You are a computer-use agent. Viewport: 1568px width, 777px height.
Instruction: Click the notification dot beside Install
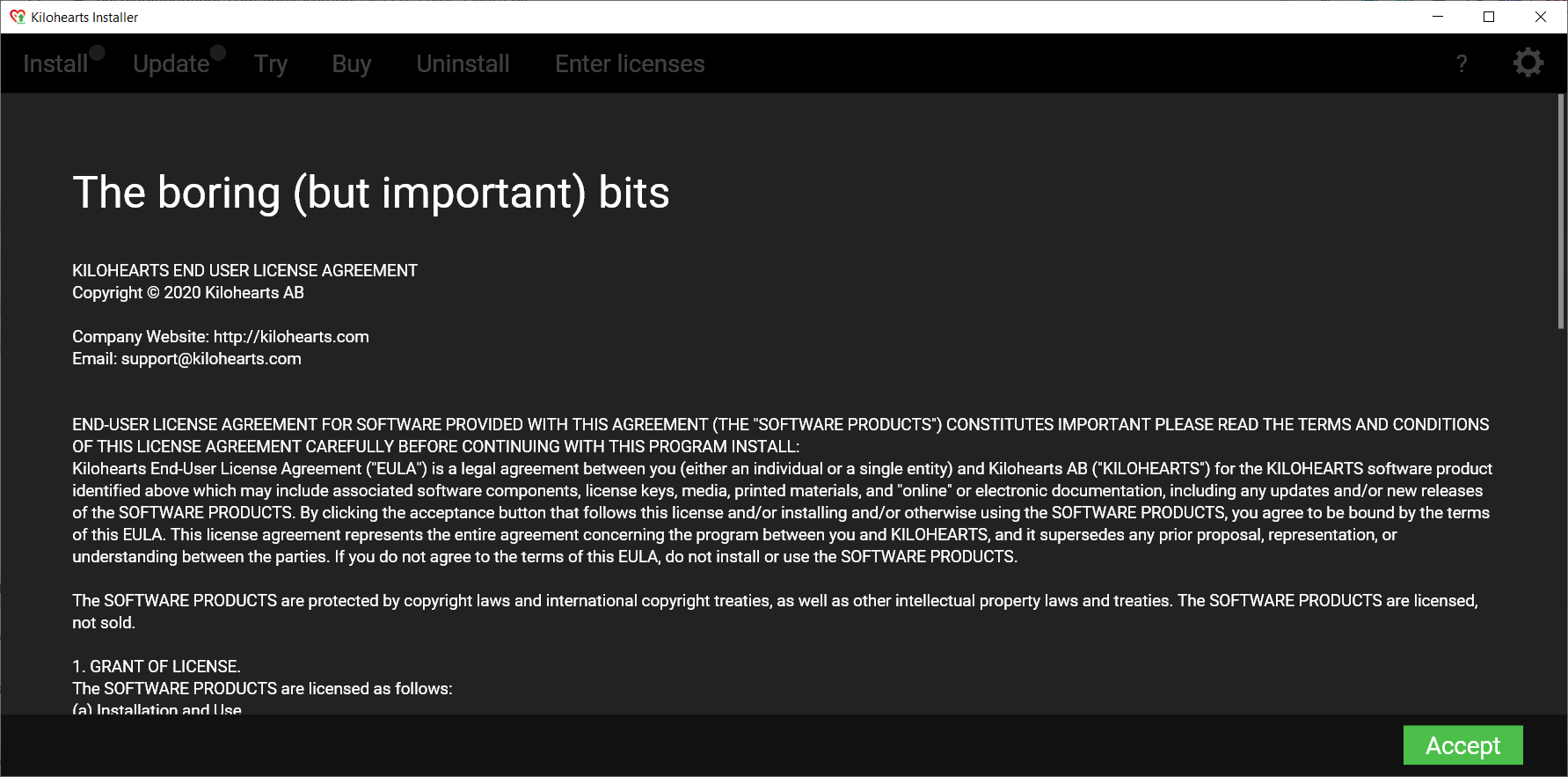[97, 53]
